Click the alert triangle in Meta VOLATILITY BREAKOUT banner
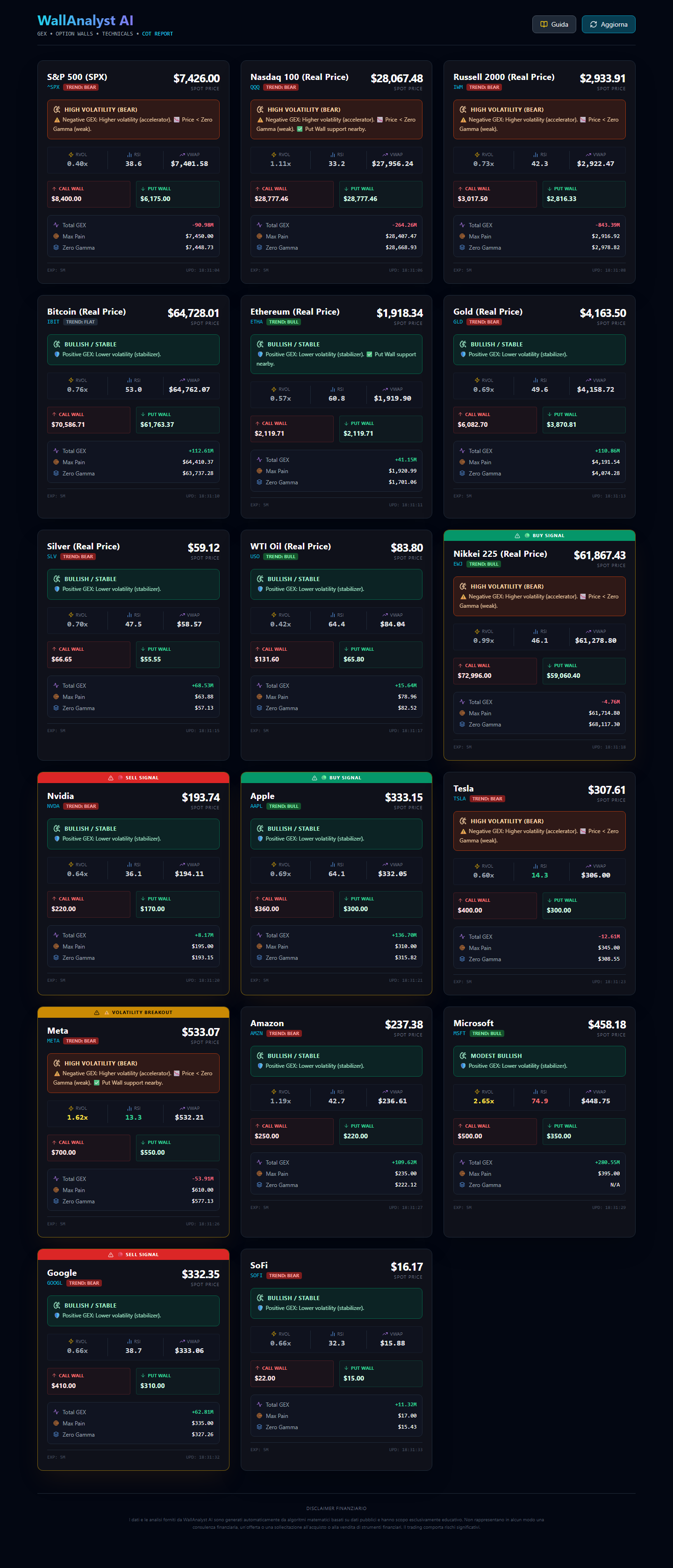The image size is (673, 1568). click(x=97, y=1012)
